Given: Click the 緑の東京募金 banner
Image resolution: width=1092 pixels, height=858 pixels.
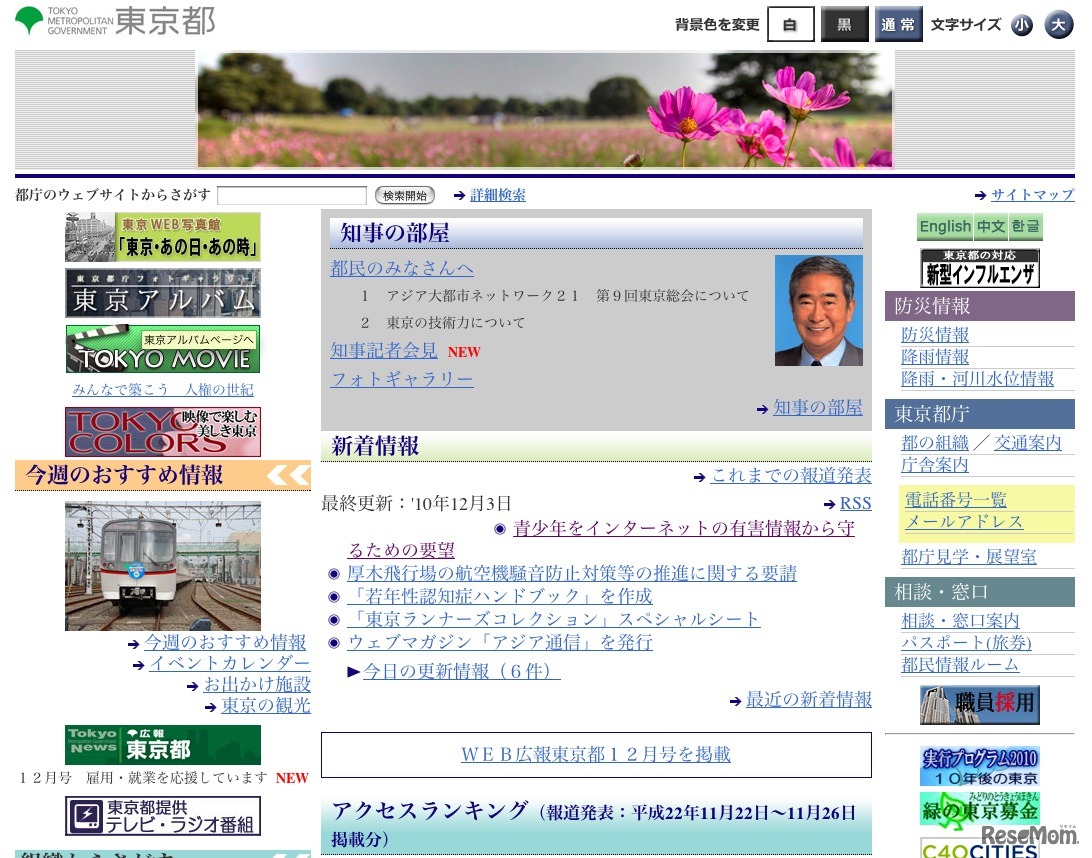Looking at the screenshot, I should click(x=979, y=809).
